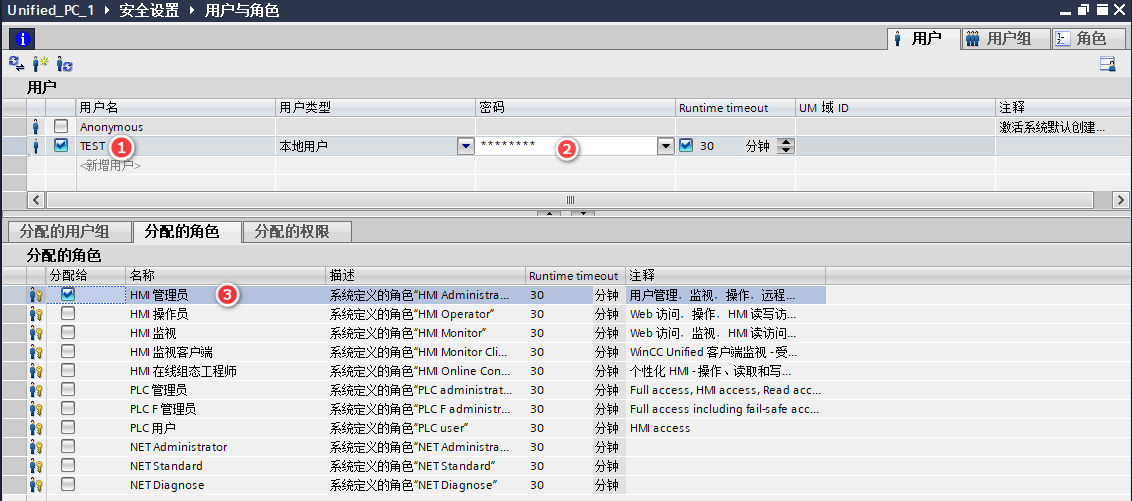Viewport: 1132px width, 501px height.
Task: Click the timeout minutes spinner arrows
Action: coord(786,146)
